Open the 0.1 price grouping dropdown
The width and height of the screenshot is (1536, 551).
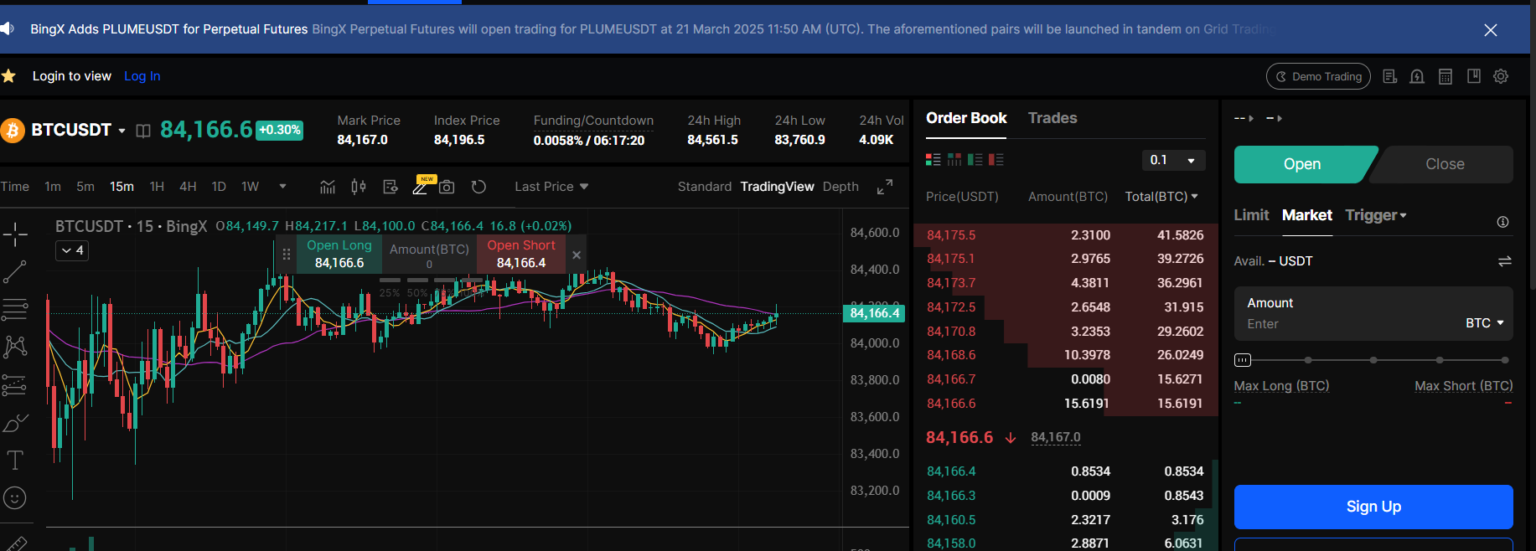click(1173, 160)
